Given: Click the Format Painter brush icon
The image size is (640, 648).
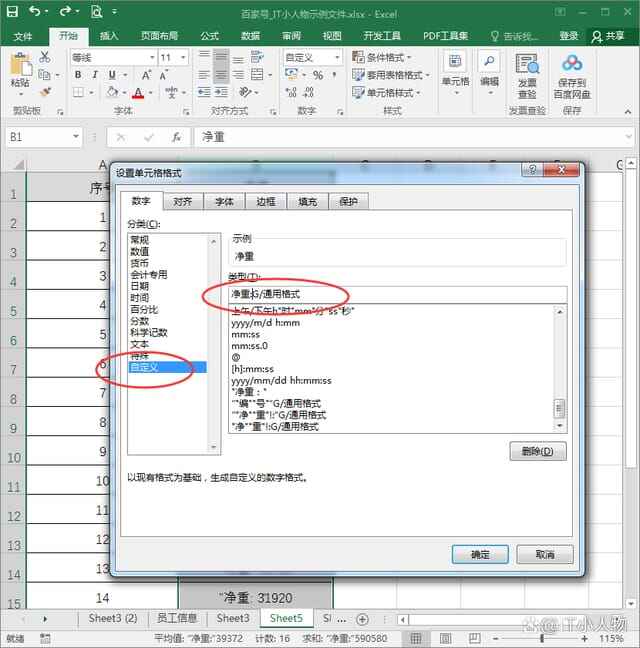Looking at the screenshot, I should click(45, 92).
